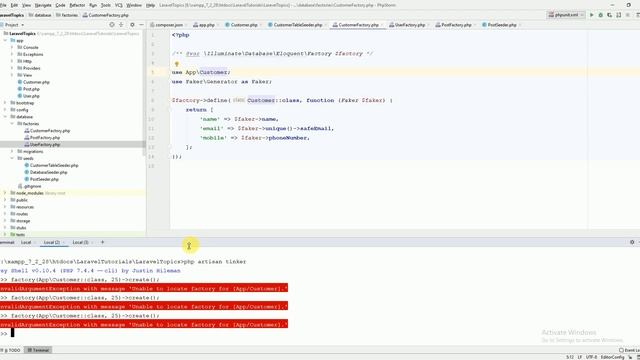Viewport: 640px width, 360px height.
Task: Click the factories breadcrumb in navigation bar
Action: click(x=67, y=15)
